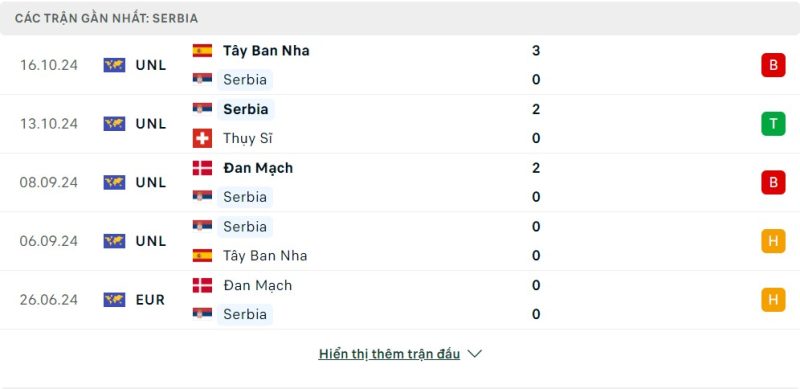The height and width of the screenshot is (389, 800).
Task: Expand more matches with the chevron arrow
Action: coord(474,354)
